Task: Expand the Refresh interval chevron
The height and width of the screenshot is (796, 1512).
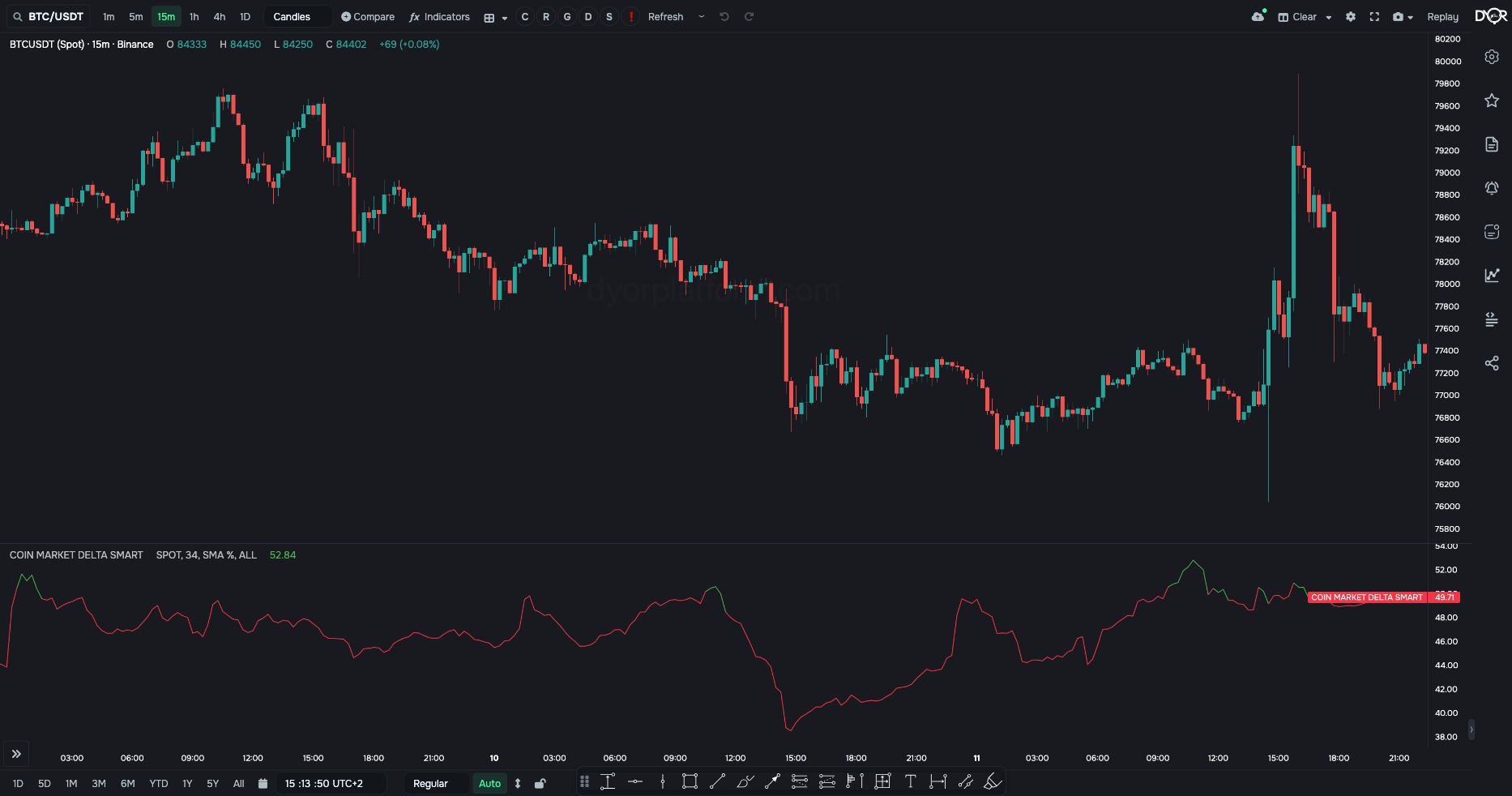Action: [702, 16]
